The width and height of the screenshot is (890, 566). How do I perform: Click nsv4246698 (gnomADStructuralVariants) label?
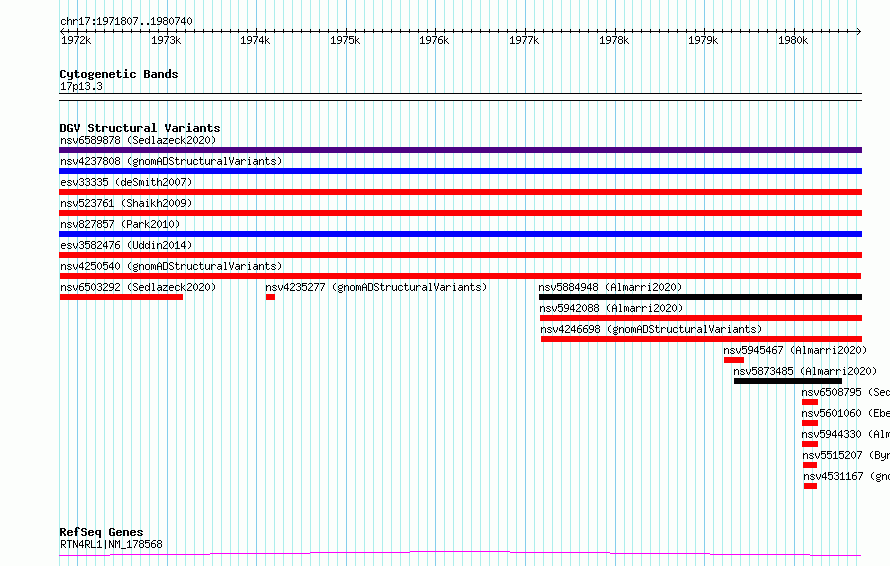click(651, 329)
